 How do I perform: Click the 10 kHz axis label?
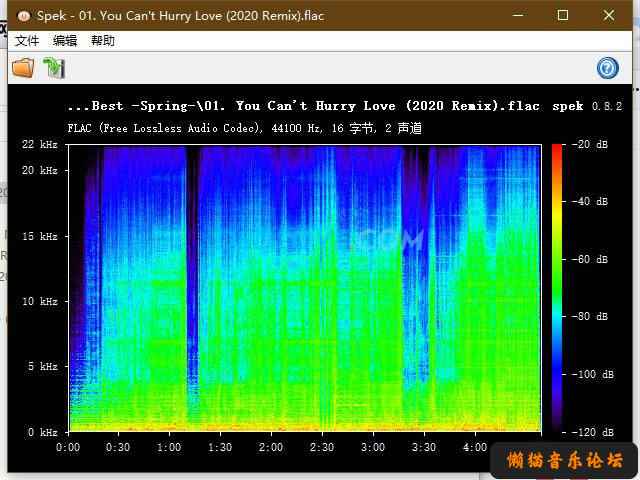click(40, 302)
